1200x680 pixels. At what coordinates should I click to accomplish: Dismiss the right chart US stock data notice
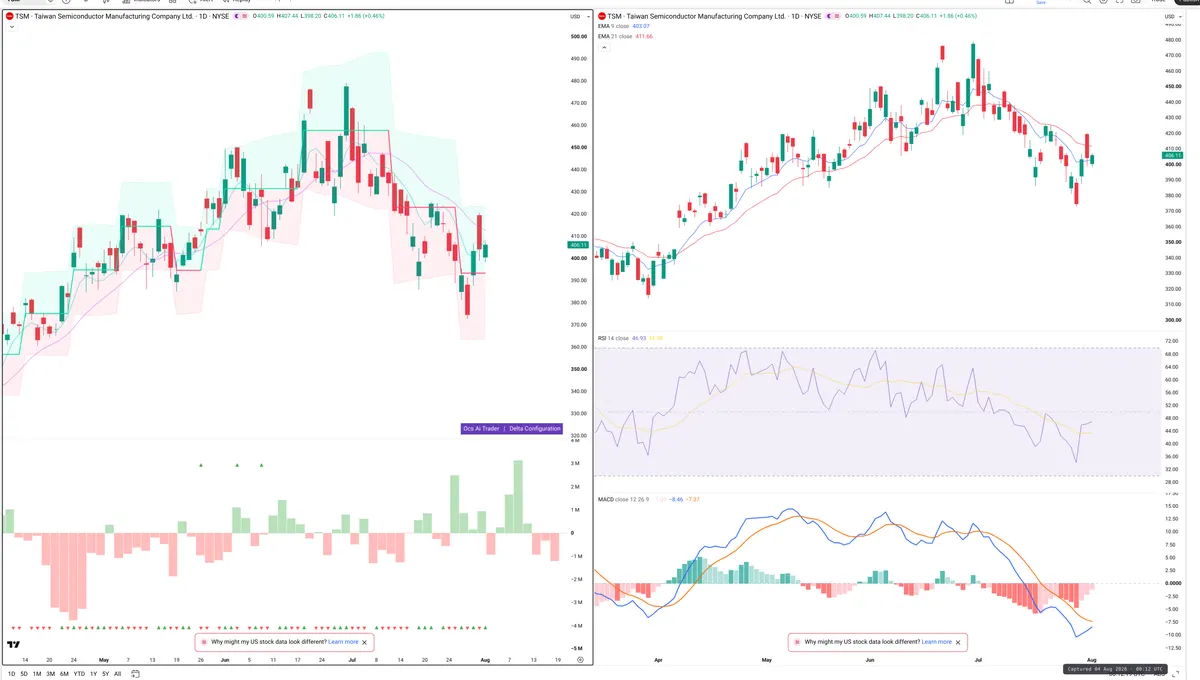pos(958,642)
